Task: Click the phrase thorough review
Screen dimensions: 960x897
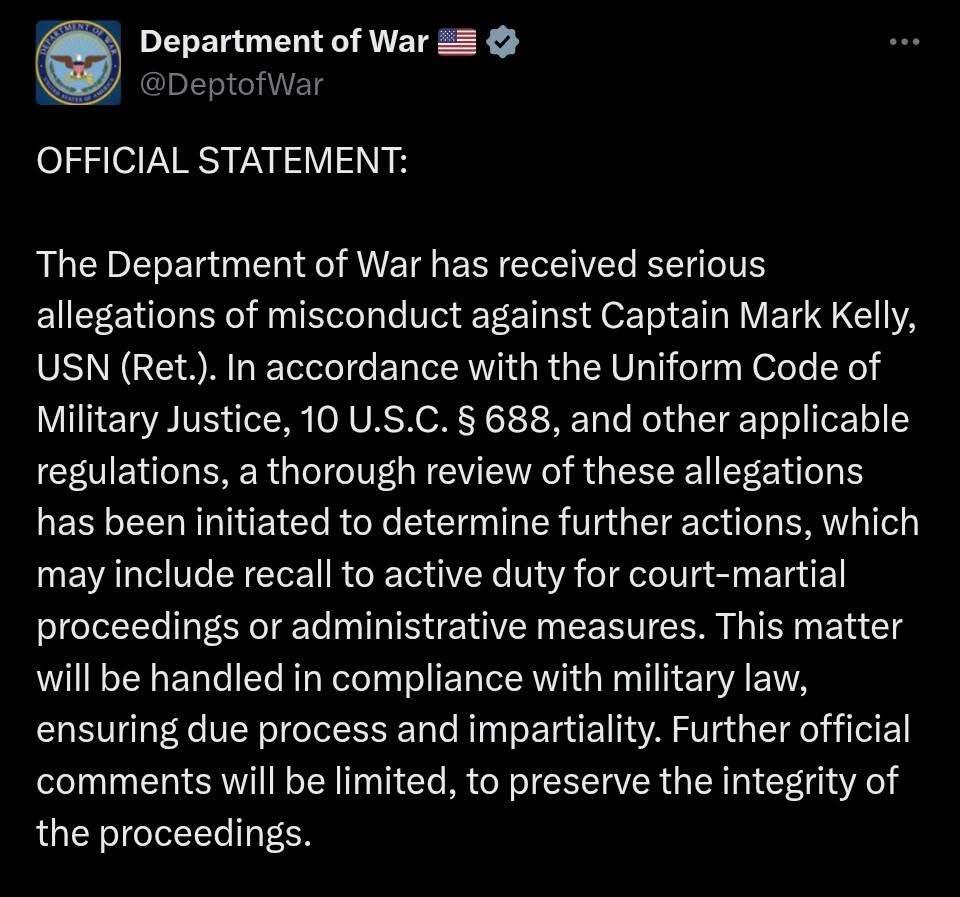Action: (349, 471)
